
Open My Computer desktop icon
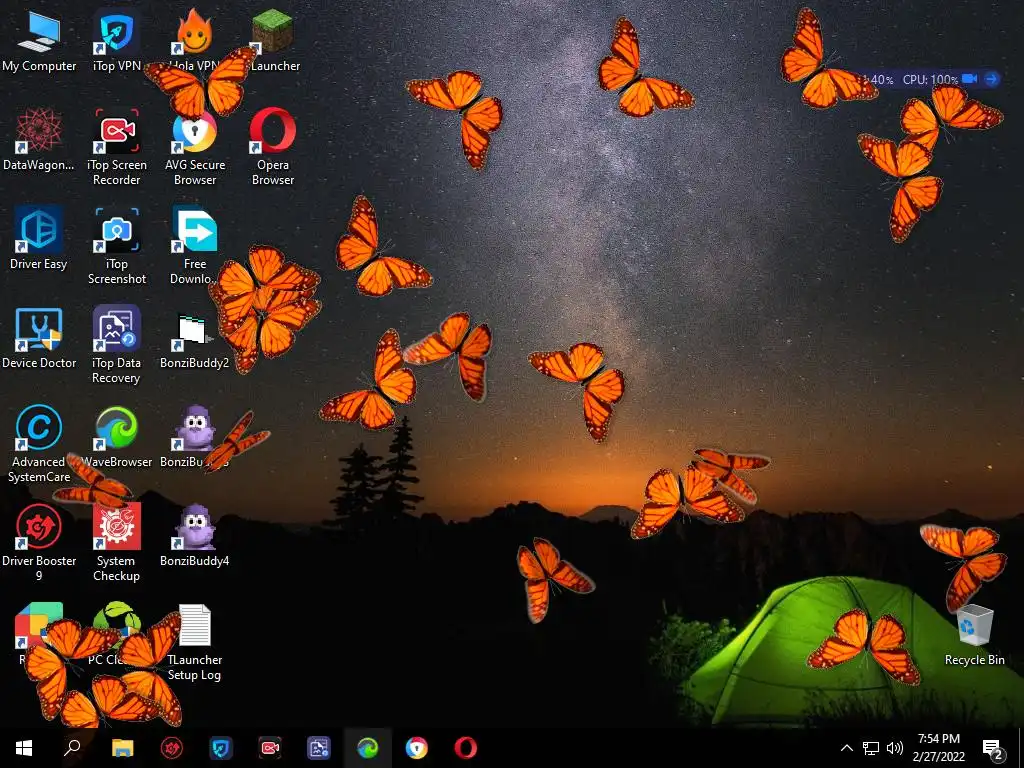[x=39, y=40]
